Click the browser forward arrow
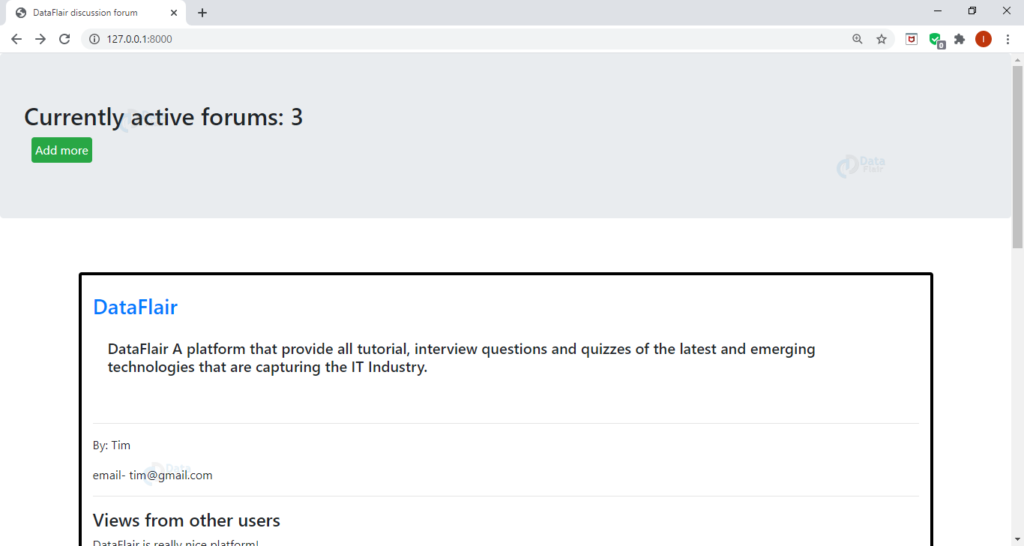The height and width of the screenshot is (546, 1024). [x=40, y=39]
